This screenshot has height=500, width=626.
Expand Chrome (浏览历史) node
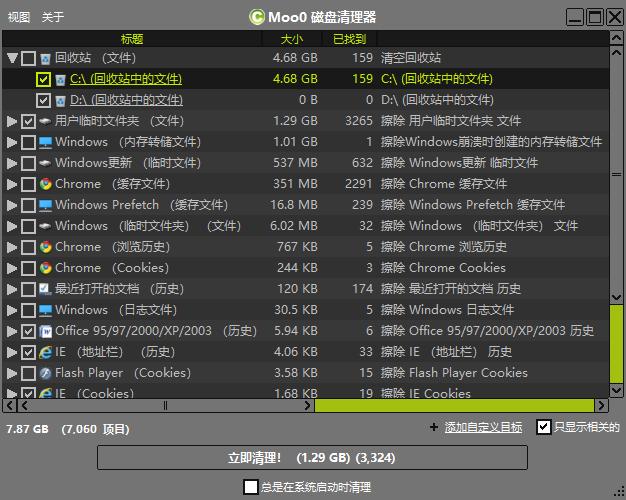[x=12, y=247]
